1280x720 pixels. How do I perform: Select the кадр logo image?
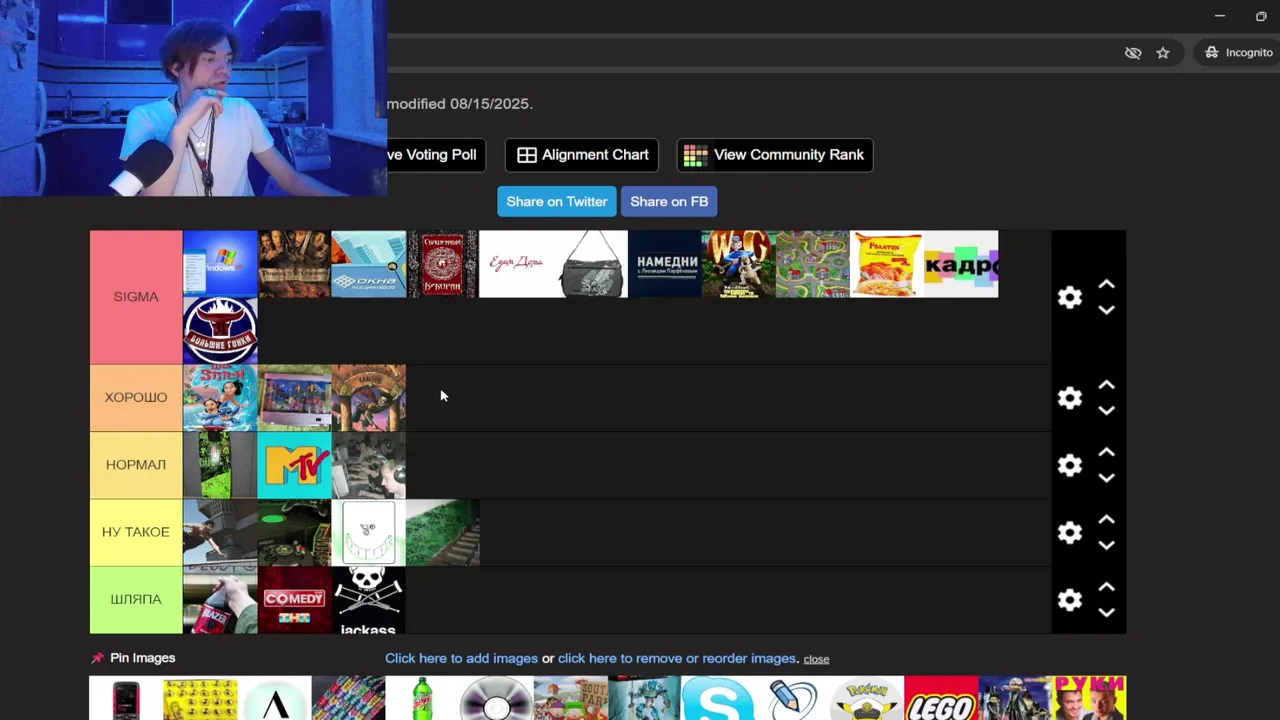pyautogui.click(x=961, y=264)
